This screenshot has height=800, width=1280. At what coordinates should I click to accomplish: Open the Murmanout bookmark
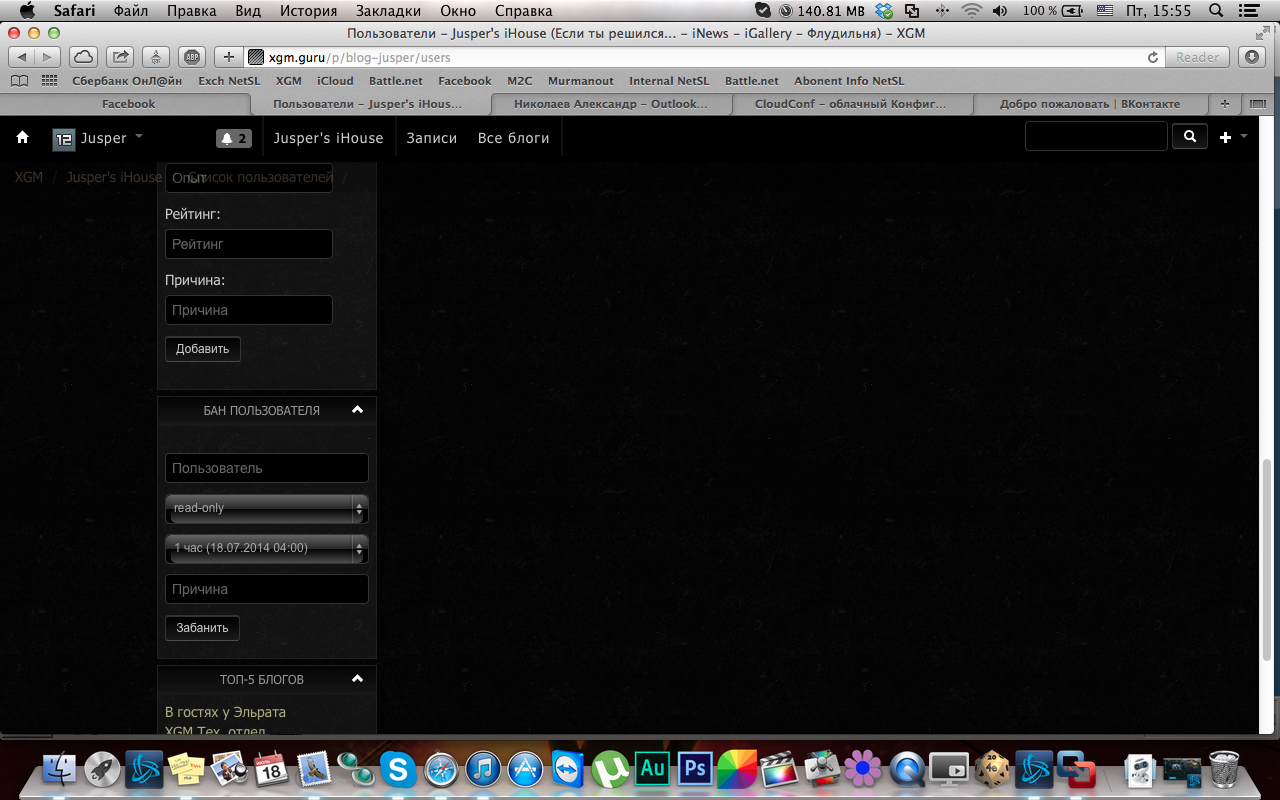(x=581, y=81)
